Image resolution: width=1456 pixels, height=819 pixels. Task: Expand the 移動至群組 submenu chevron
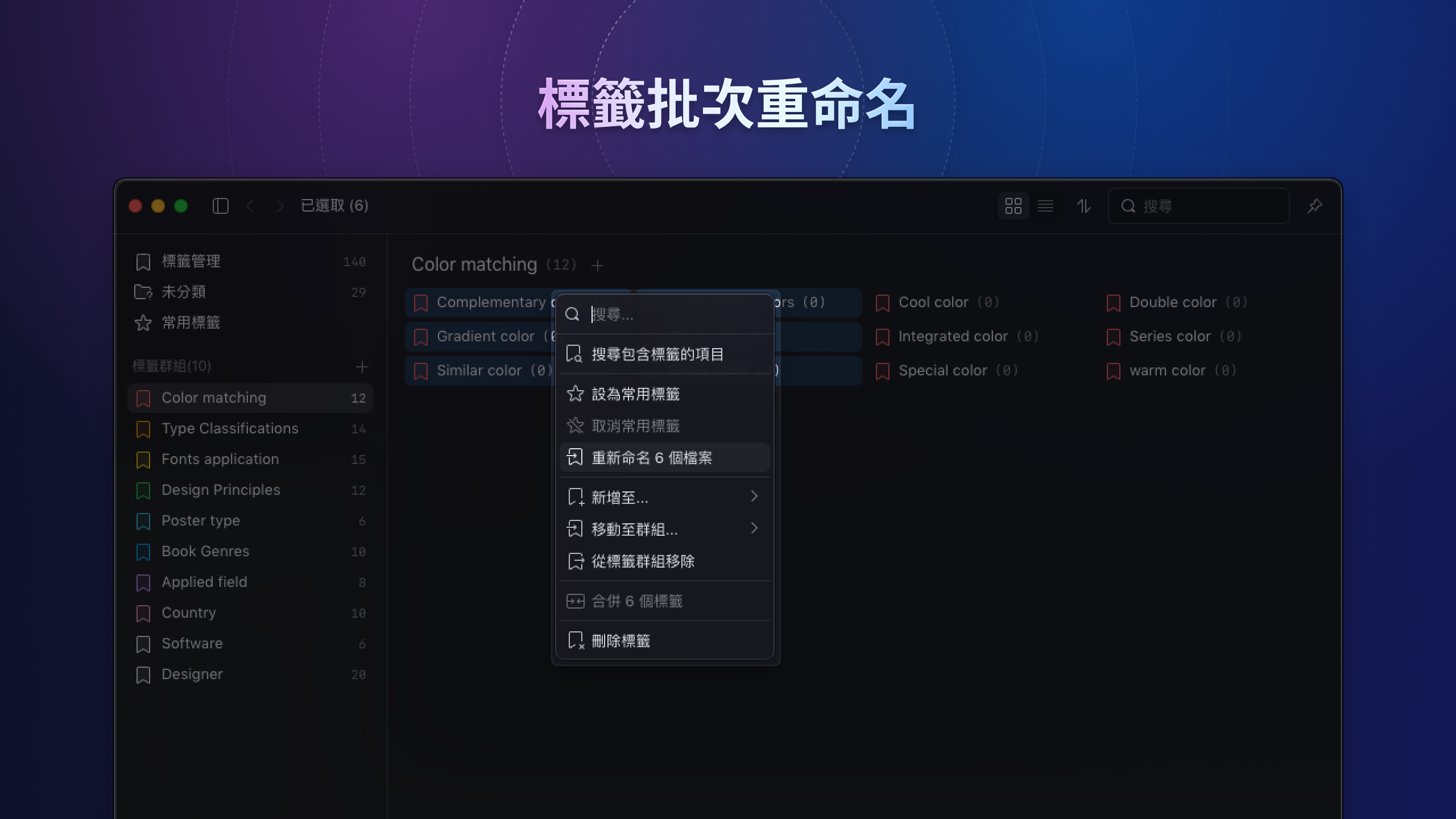click(756, 528)
